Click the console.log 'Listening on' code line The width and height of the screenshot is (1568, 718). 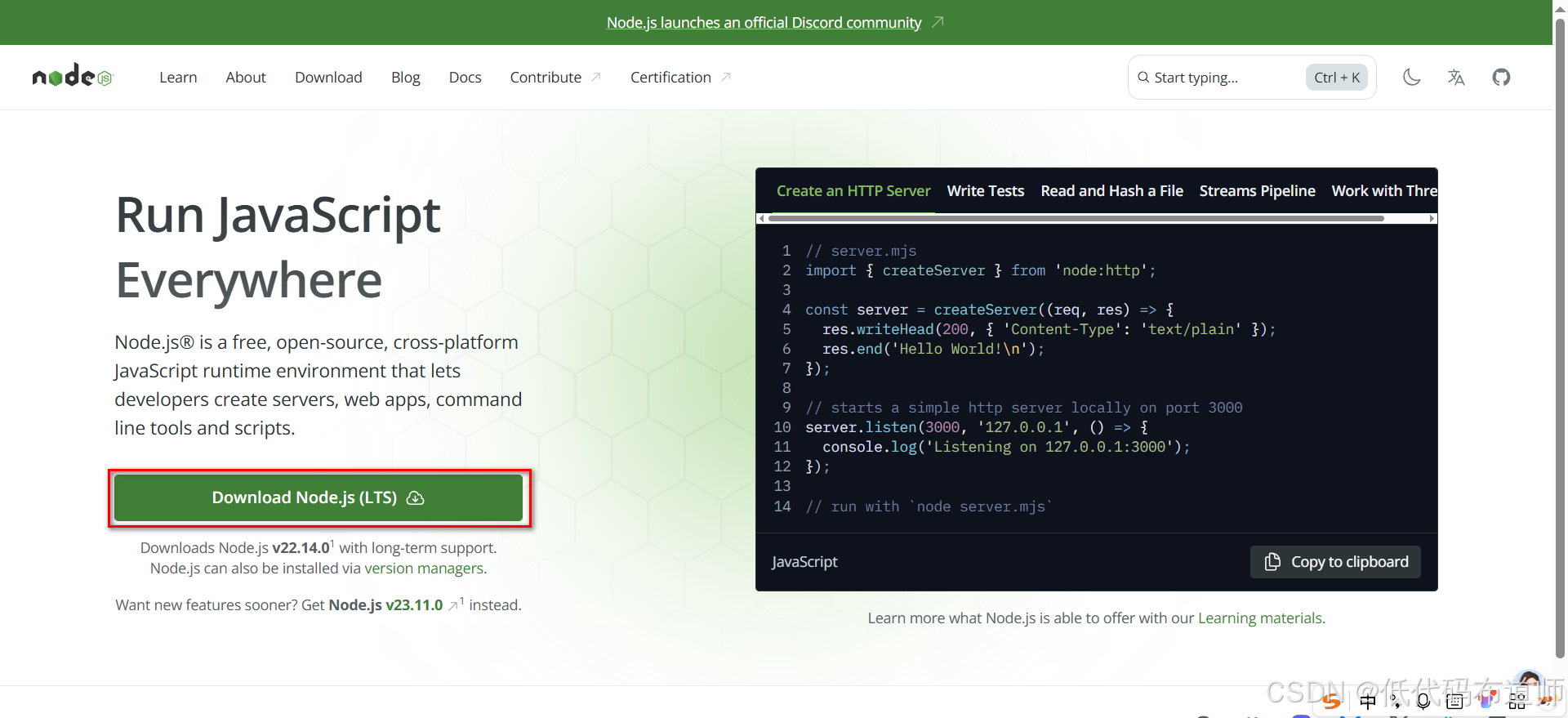1006,447
